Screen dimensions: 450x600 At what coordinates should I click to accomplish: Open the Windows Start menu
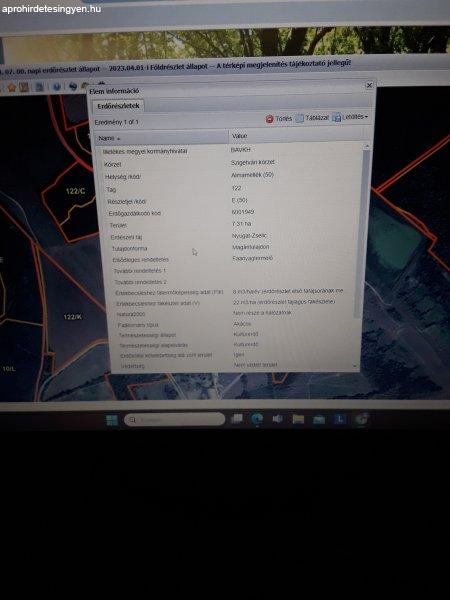(x=112, y=420)
